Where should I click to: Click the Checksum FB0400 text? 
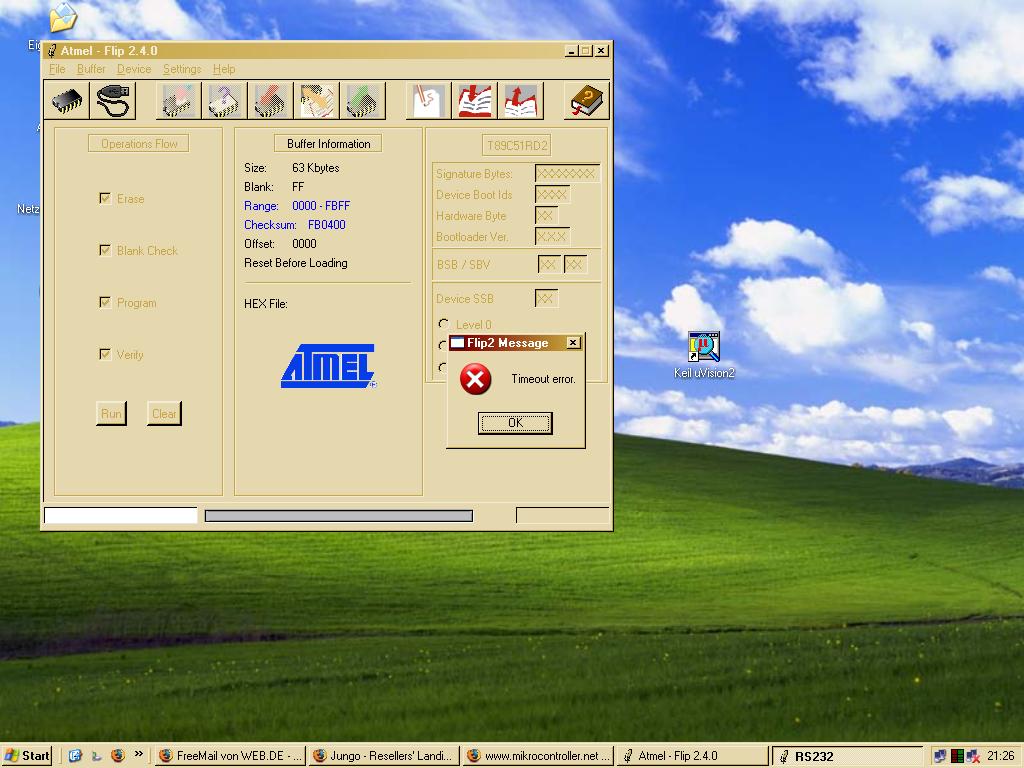(295, 225)
